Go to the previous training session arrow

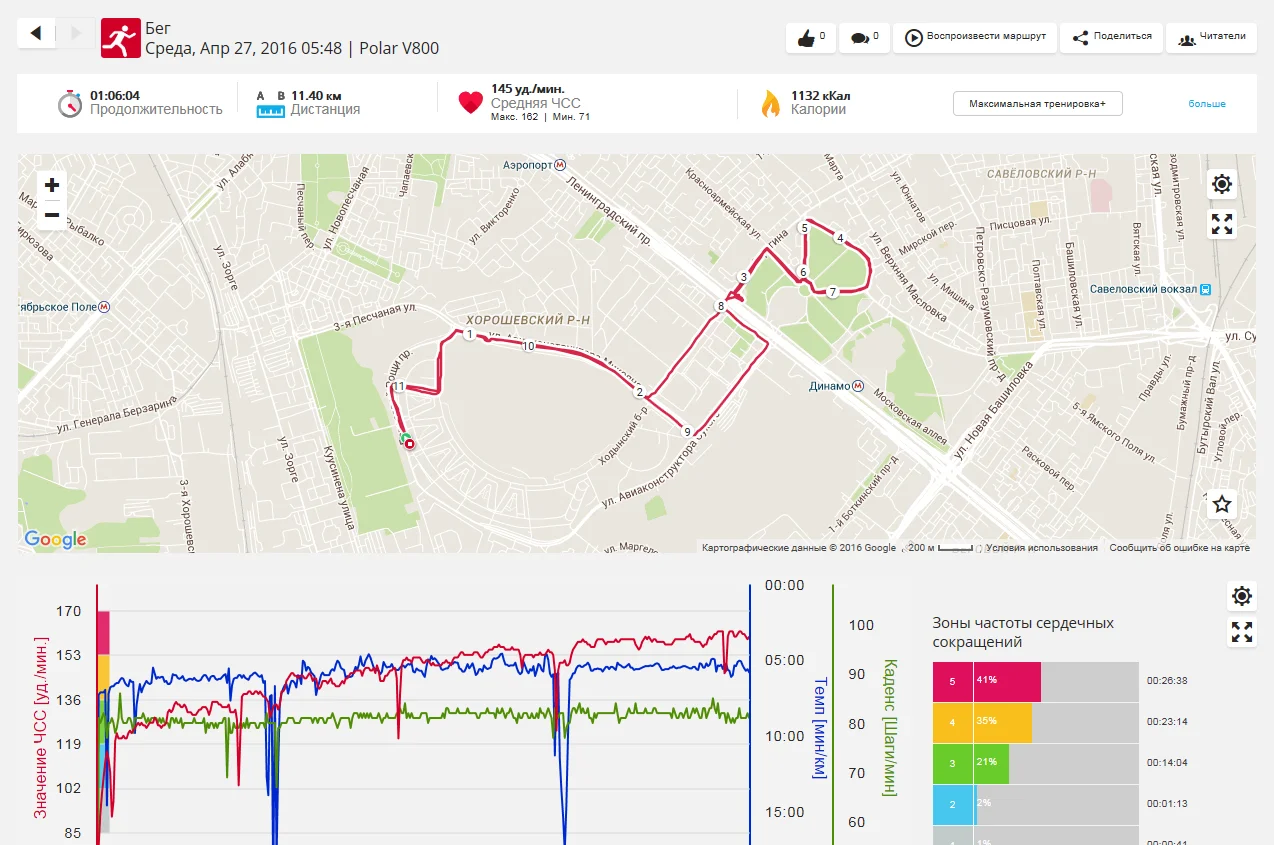click(x=36, y=33)
